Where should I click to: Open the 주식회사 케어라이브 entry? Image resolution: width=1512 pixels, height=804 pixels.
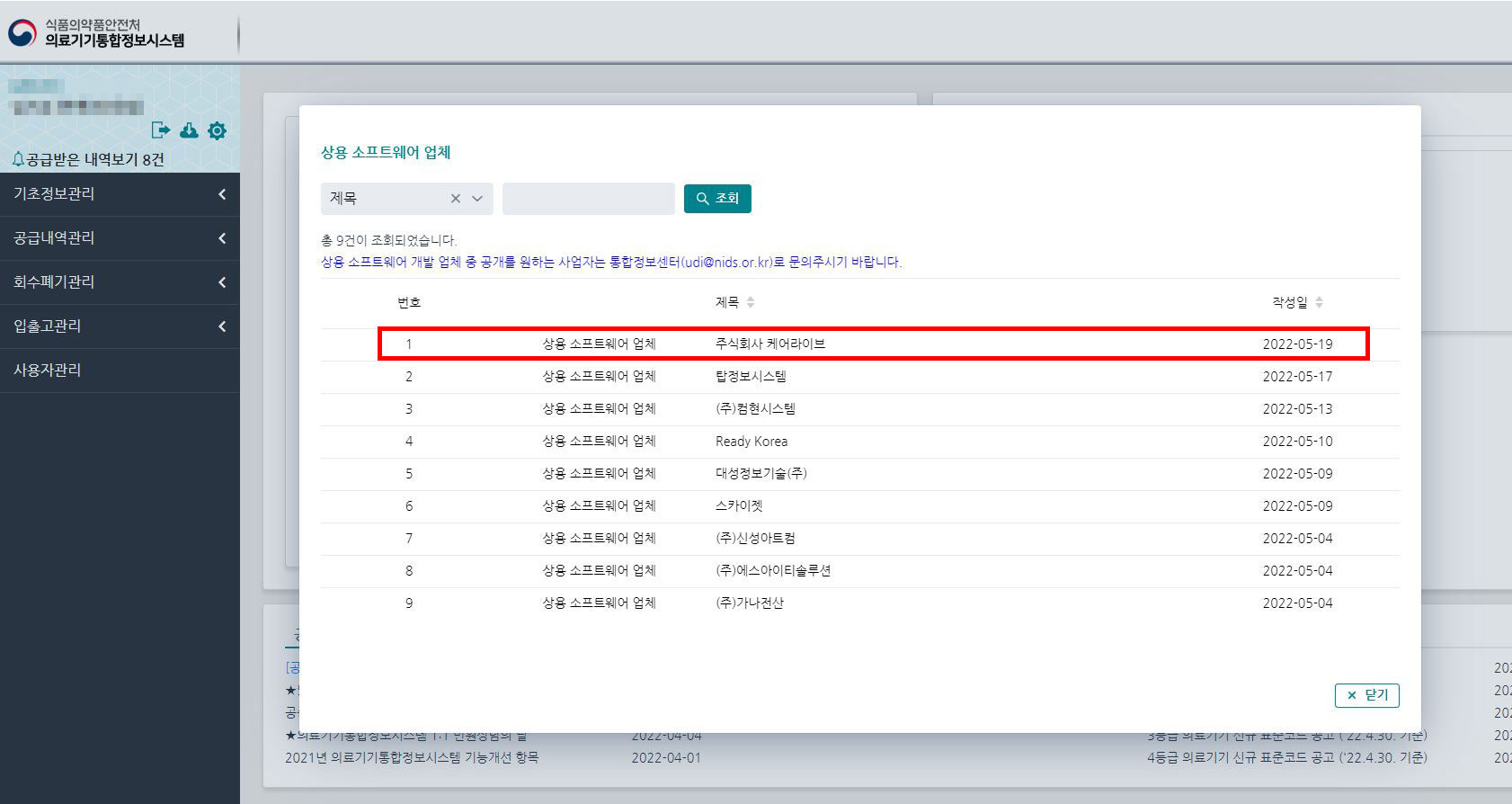(769, 344)
